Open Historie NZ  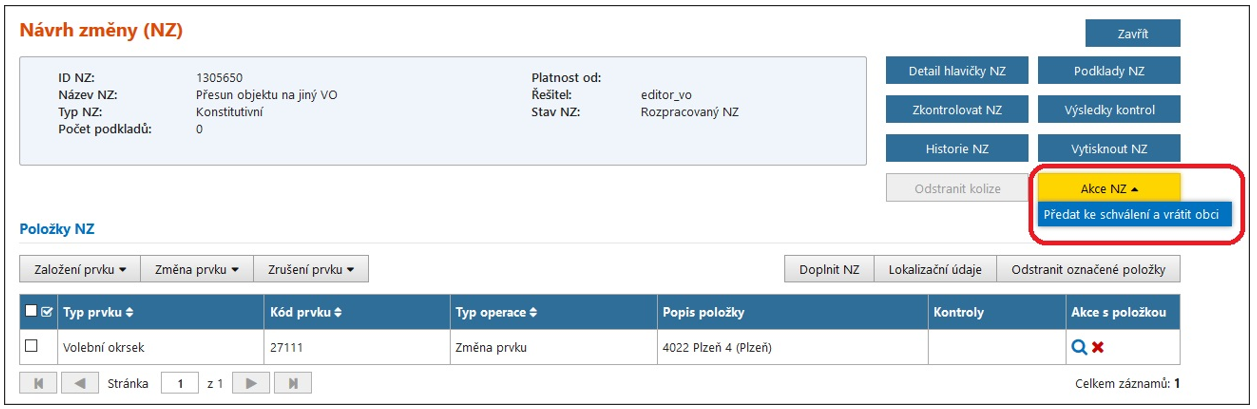956,149
